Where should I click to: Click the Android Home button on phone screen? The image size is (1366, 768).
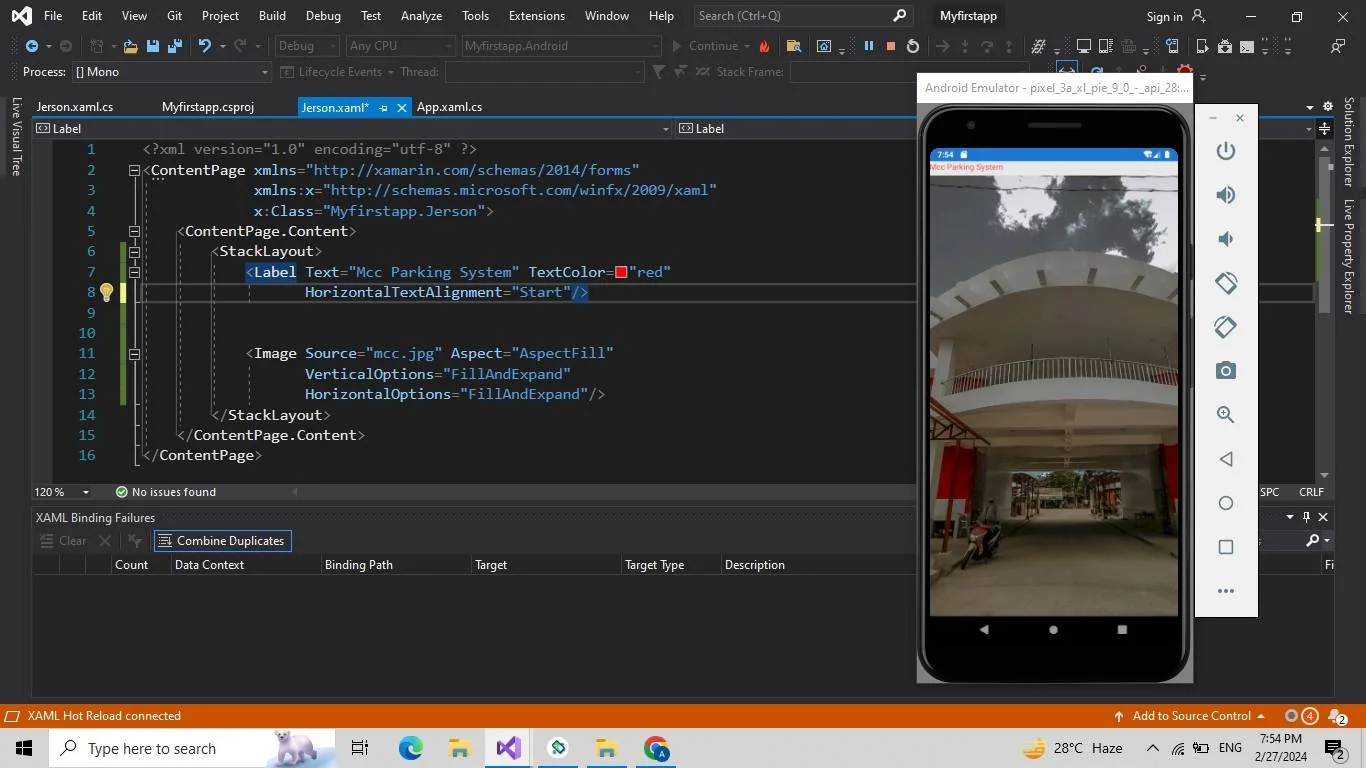[x=1053, y=630]
